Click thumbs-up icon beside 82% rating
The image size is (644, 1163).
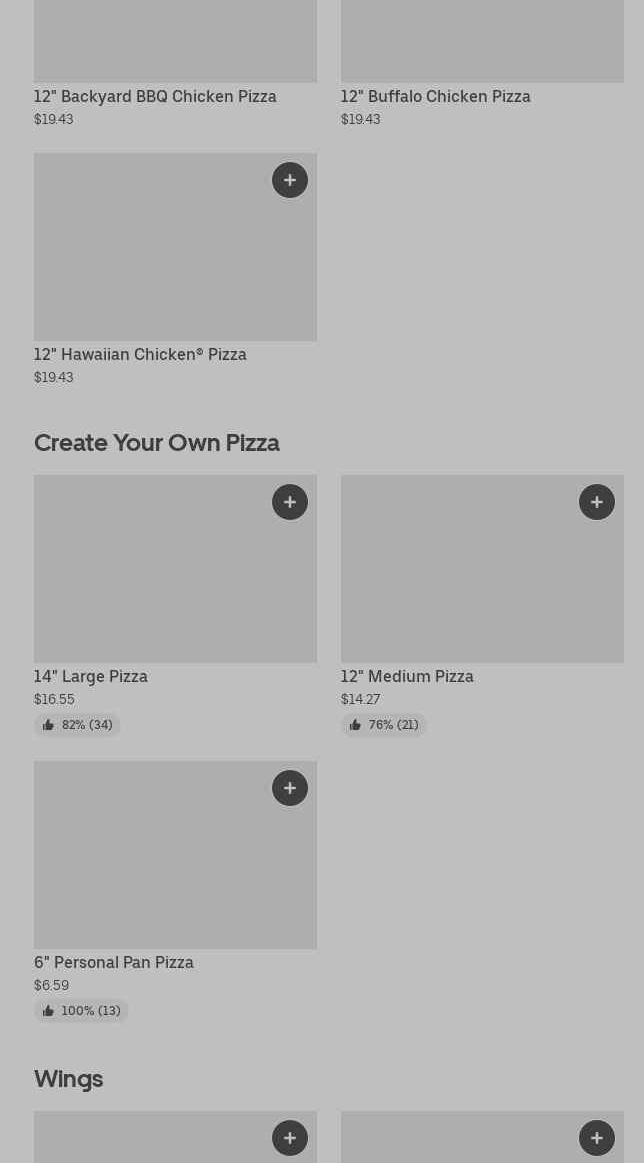[x=48, y=725]
